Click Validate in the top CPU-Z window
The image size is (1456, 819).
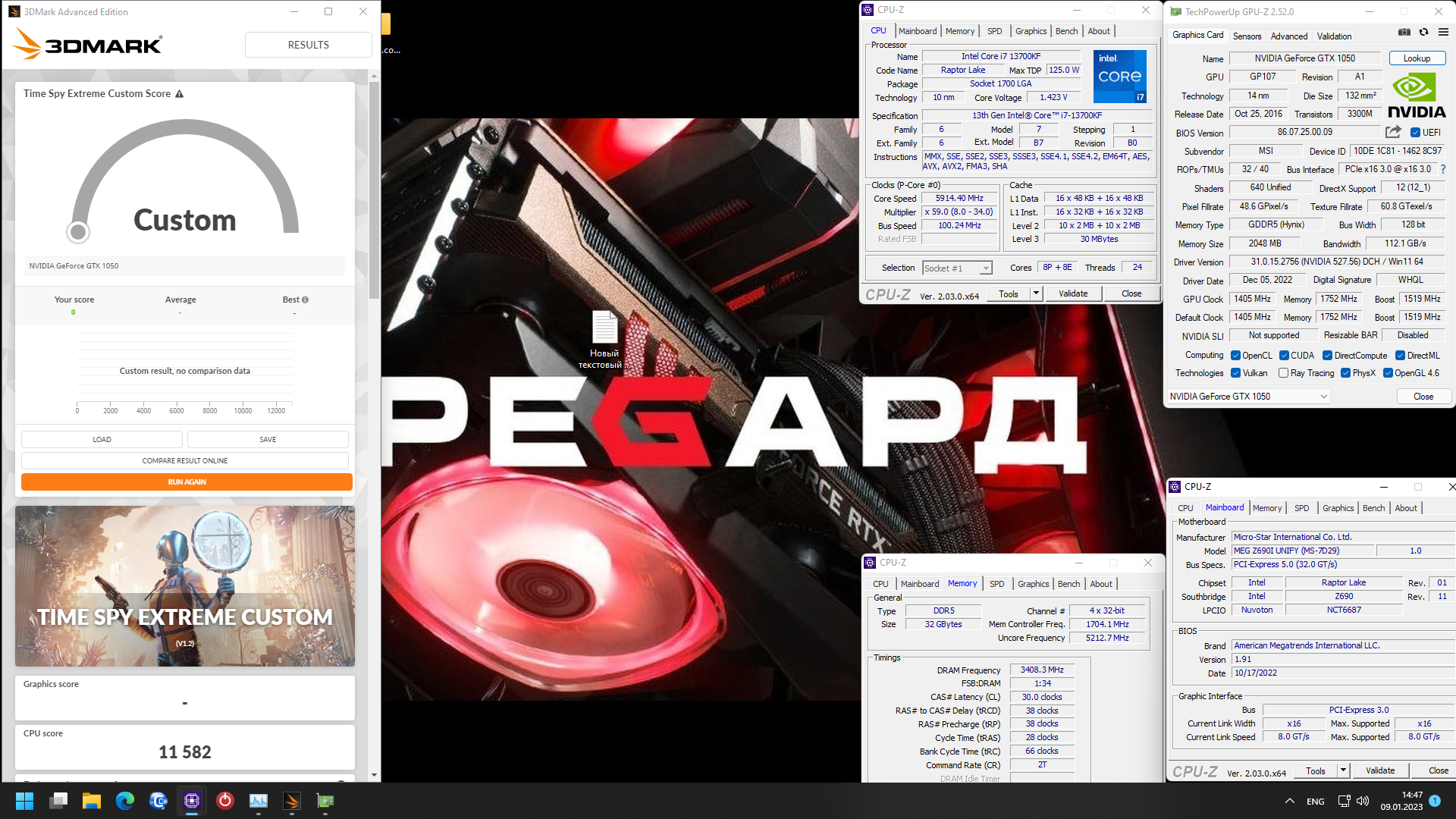(1073, 293)
